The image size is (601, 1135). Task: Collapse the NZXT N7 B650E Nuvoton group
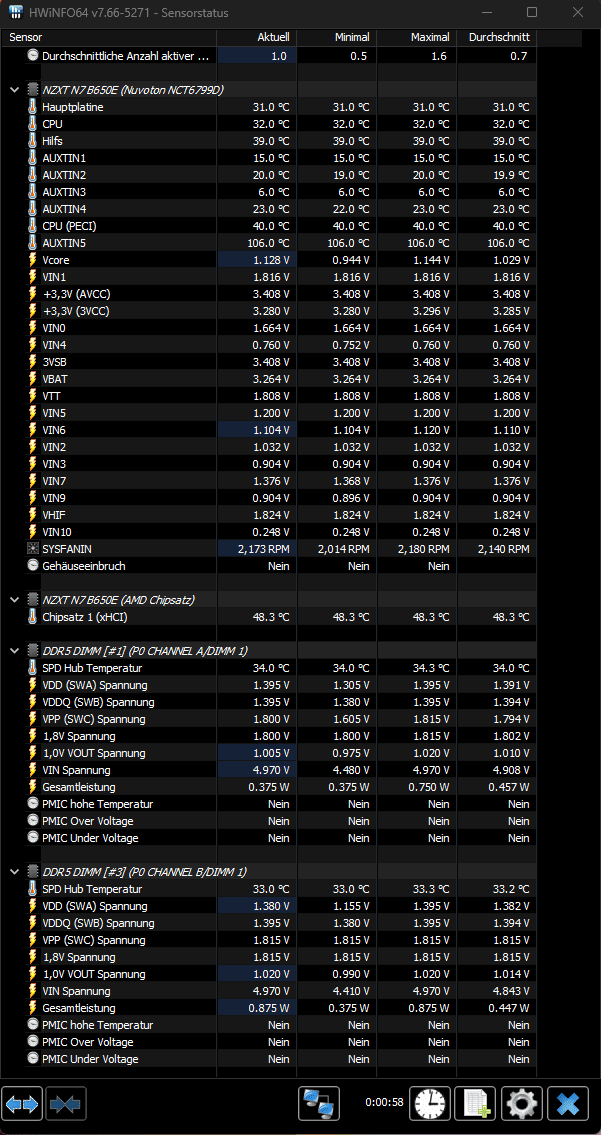tap(14, 90)
